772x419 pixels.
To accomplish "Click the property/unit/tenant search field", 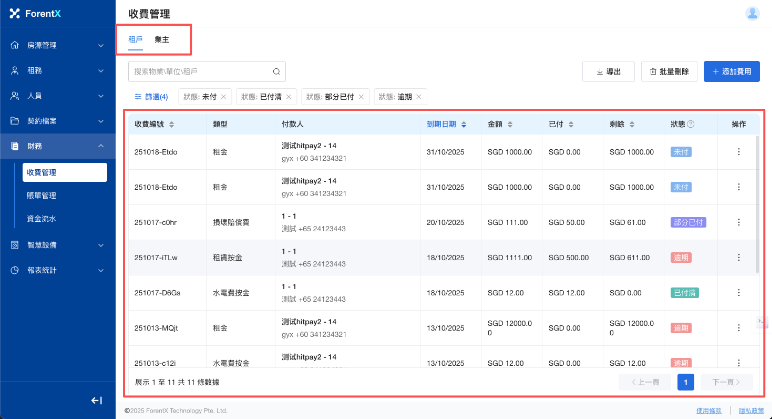I will [200, 72].
